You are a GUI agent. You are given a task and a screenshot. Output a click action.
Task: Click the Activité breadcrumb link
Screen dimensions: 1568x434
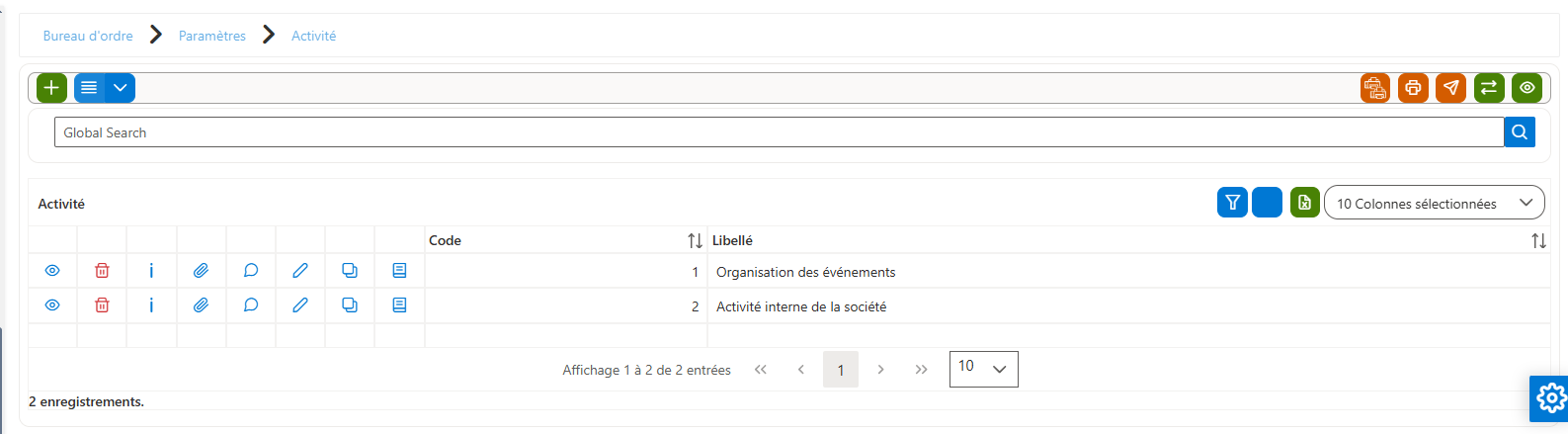pos(313,36)
